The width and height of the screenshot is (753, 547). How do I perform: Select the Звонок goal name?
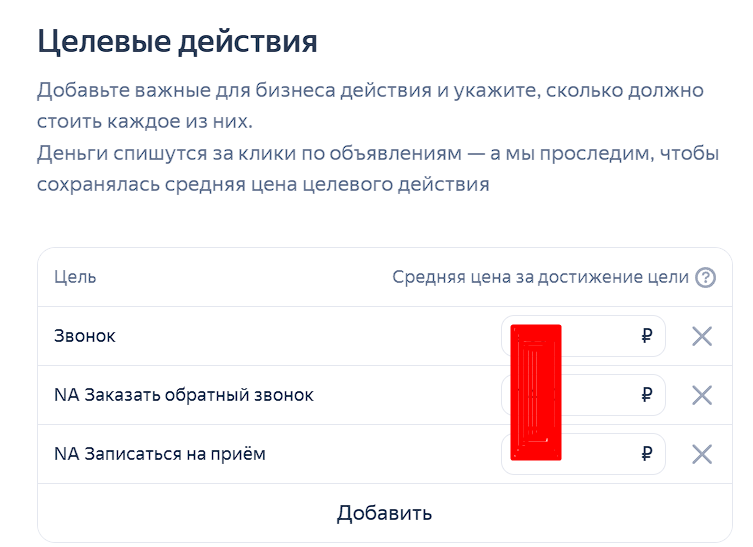point(85,336)
